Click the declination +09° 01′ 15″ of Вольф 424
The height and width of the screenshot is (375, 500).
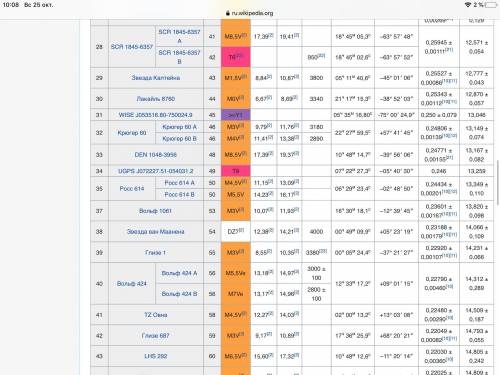tap(396, 283)
